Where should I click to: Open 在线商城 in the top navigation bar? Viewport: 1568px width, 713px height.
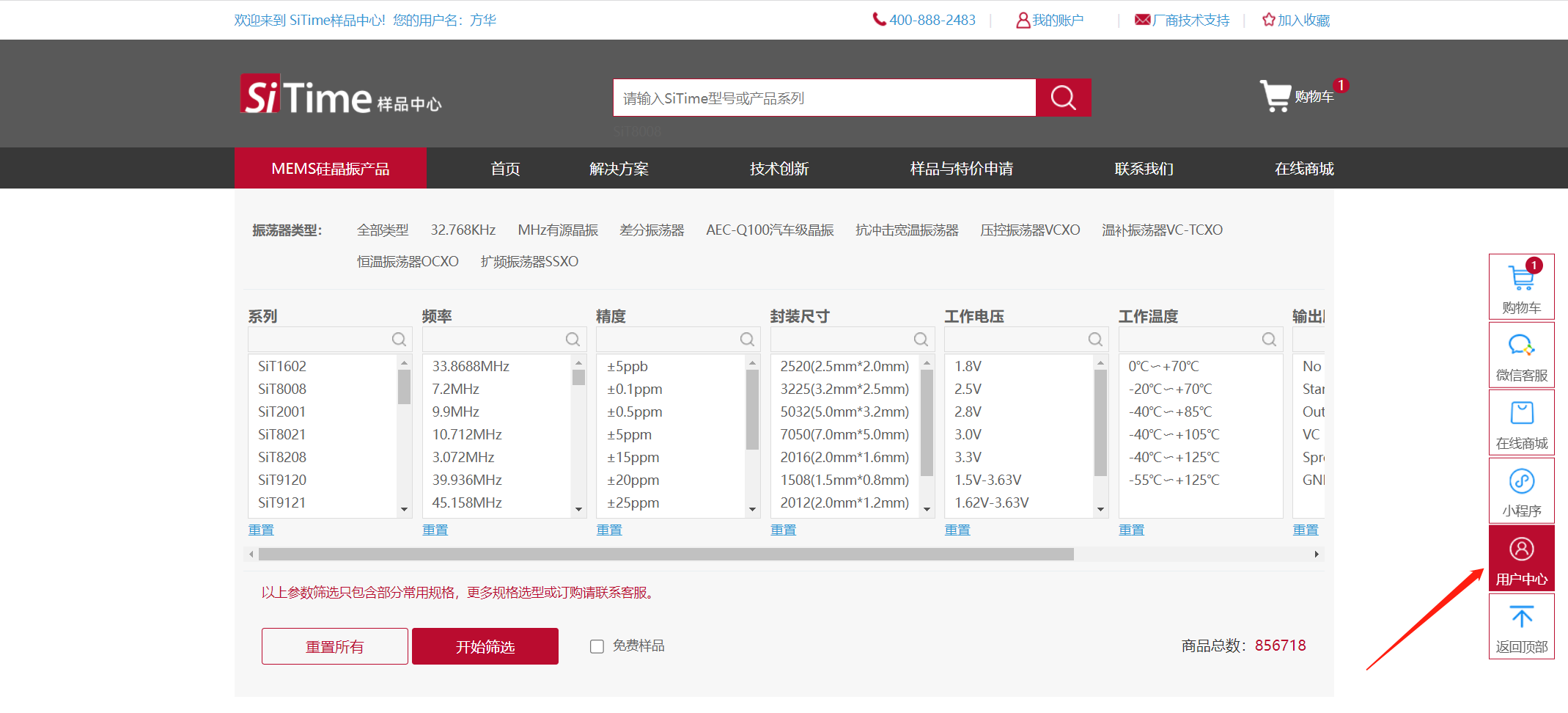point(1304,169)
